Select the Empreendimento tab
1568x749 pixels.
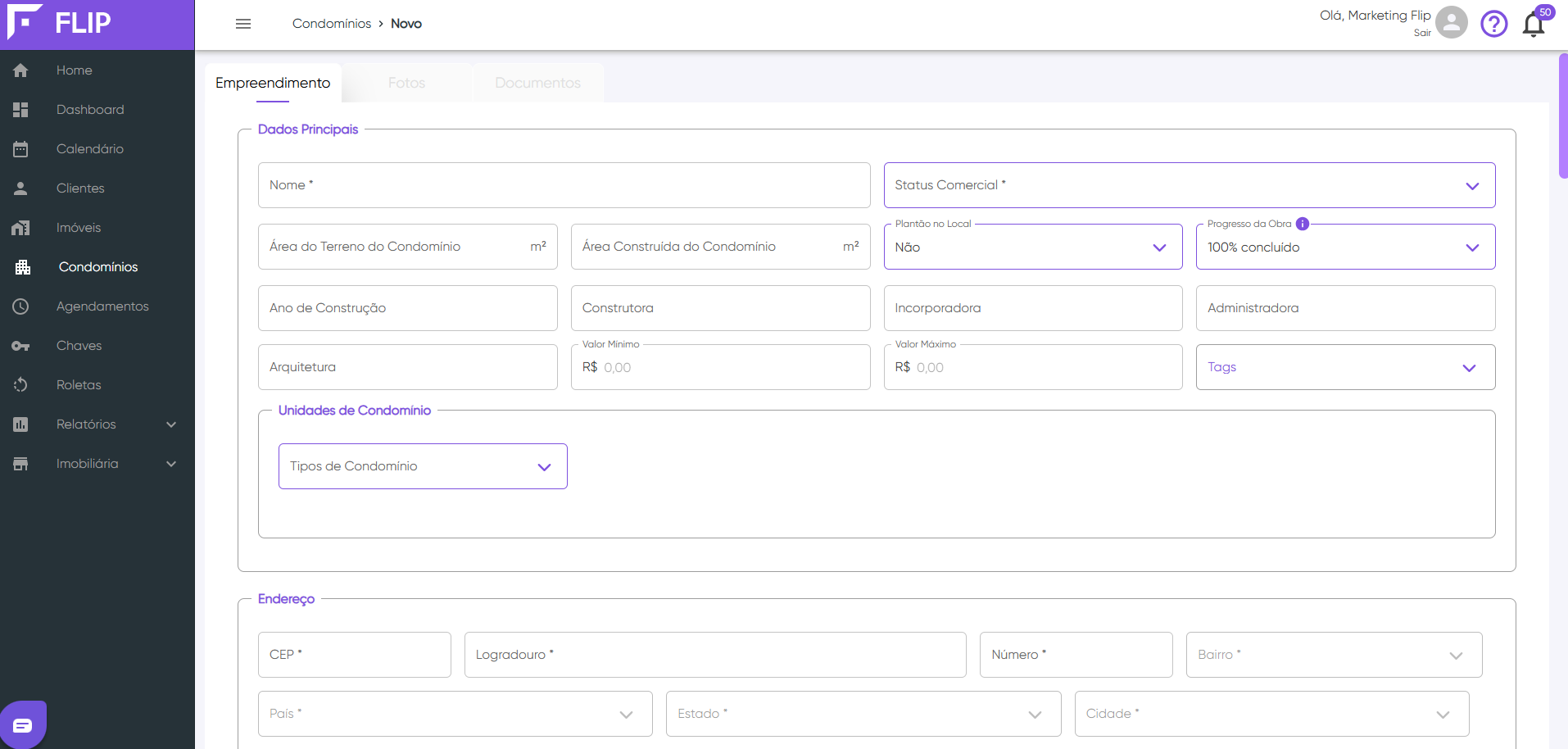coord(273,83)
